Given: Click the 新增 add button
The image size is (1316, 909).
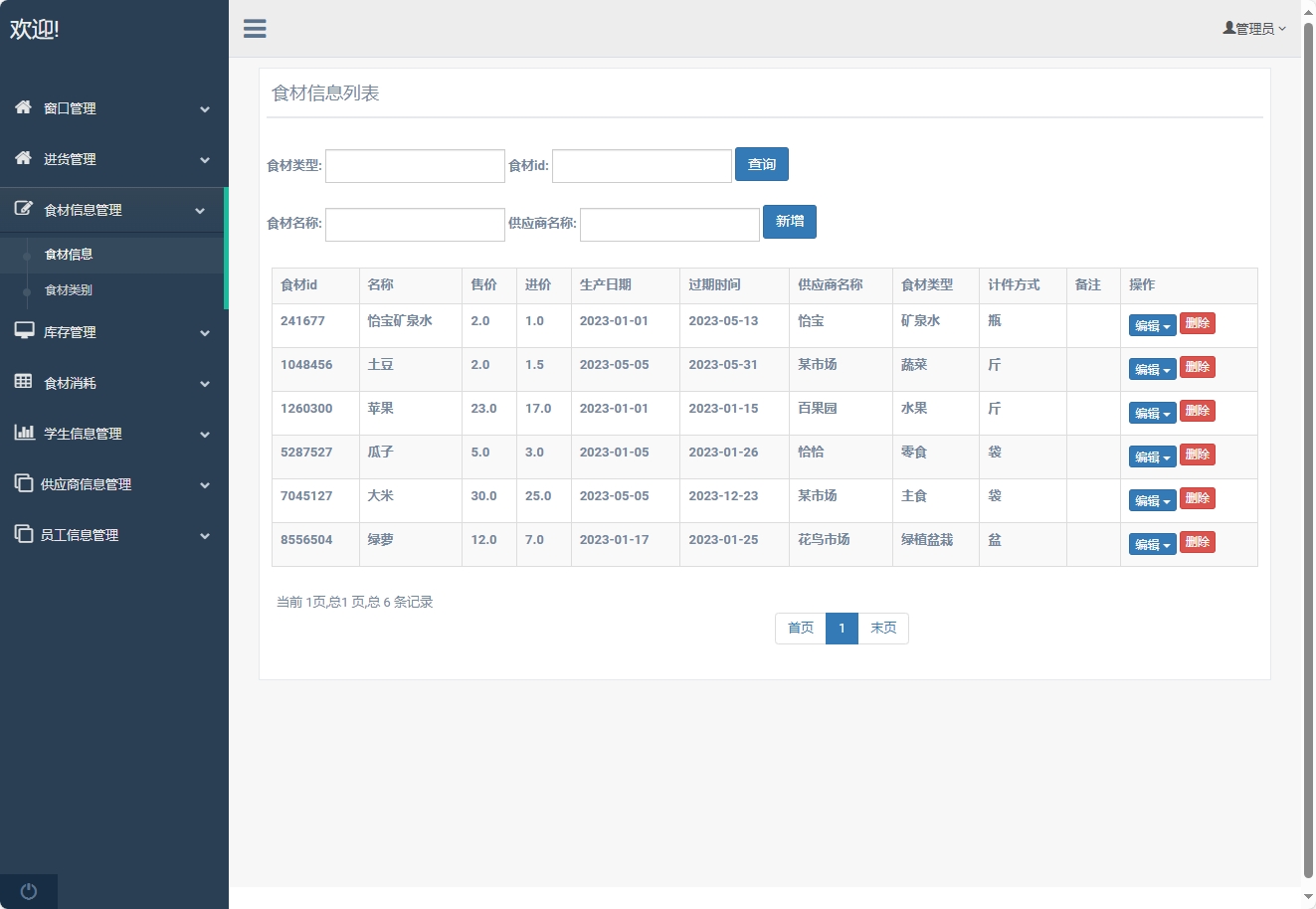Looking at the screenshot, I should [x=789, y=222].
